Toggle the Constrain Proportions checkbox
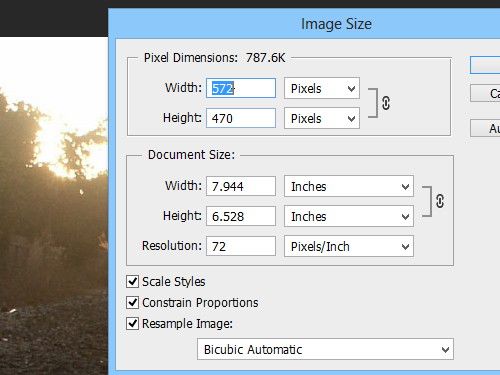The height and width of the screenshot is (375, 500). click(x=132, y=303)
